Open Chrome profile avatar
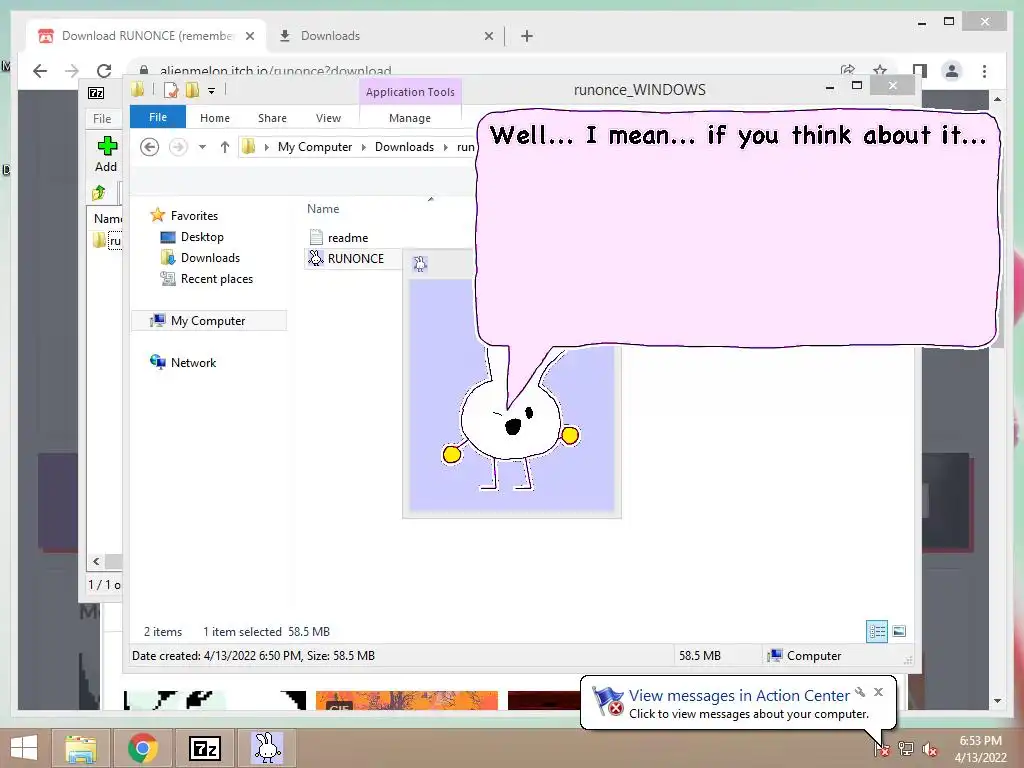 (952, 71)
